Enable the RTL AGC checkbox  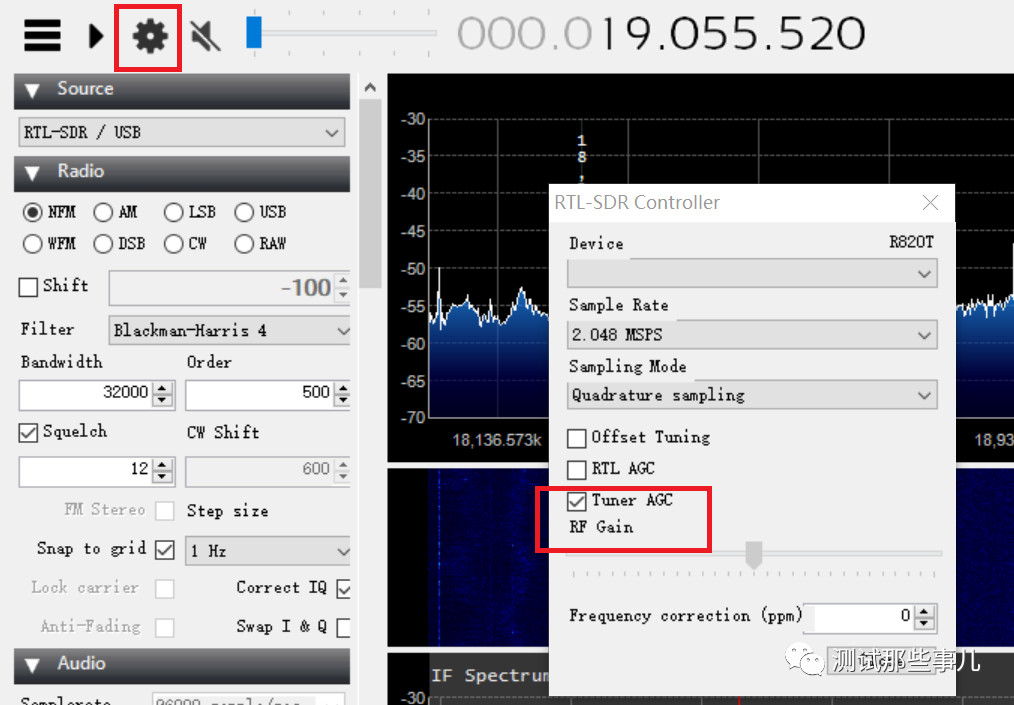point(577,470)
